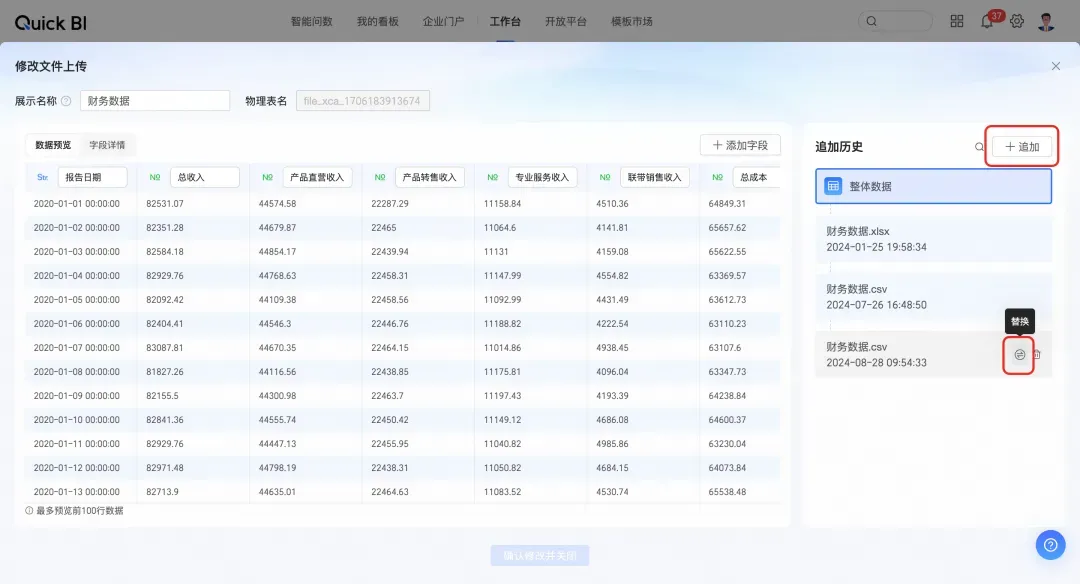This screenshot has height=584, width=1080.
Task: Change the Str type of 报告日期 column
Action: (x=43, y=178)
